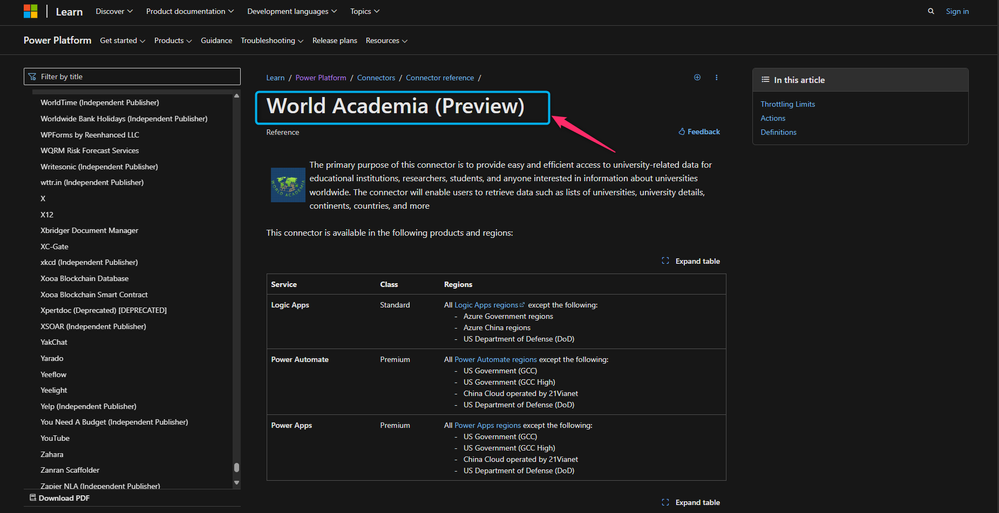Select Writesonic (Independent Publisher)
Viewport: 999px width, 513px height.
coord(99,166)
